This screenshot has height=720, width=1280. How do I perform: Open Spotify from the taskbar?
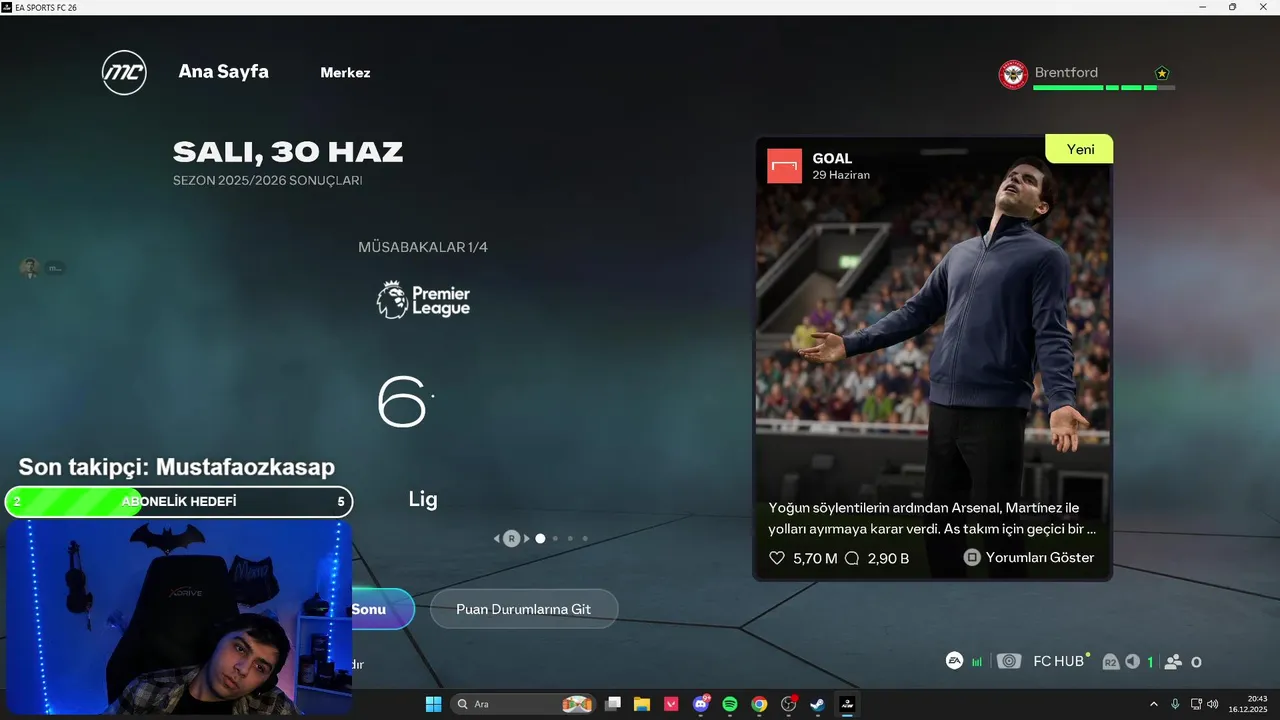pos(730,704)
